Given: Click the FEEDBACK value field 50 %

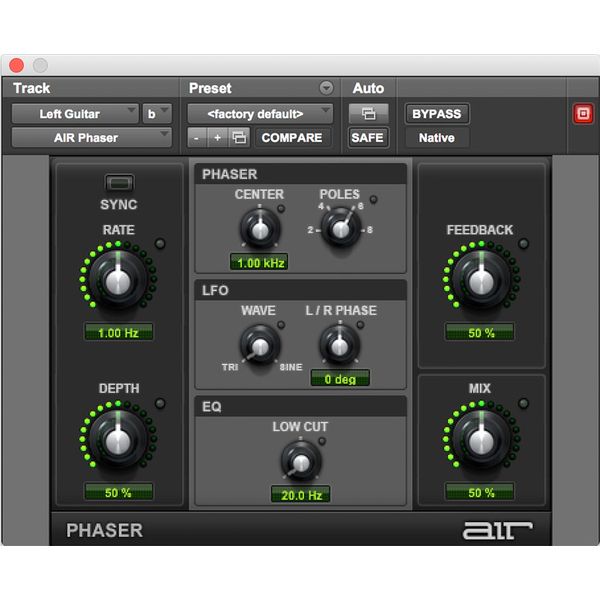Looking at the screenshot, I should pos(481,332).
